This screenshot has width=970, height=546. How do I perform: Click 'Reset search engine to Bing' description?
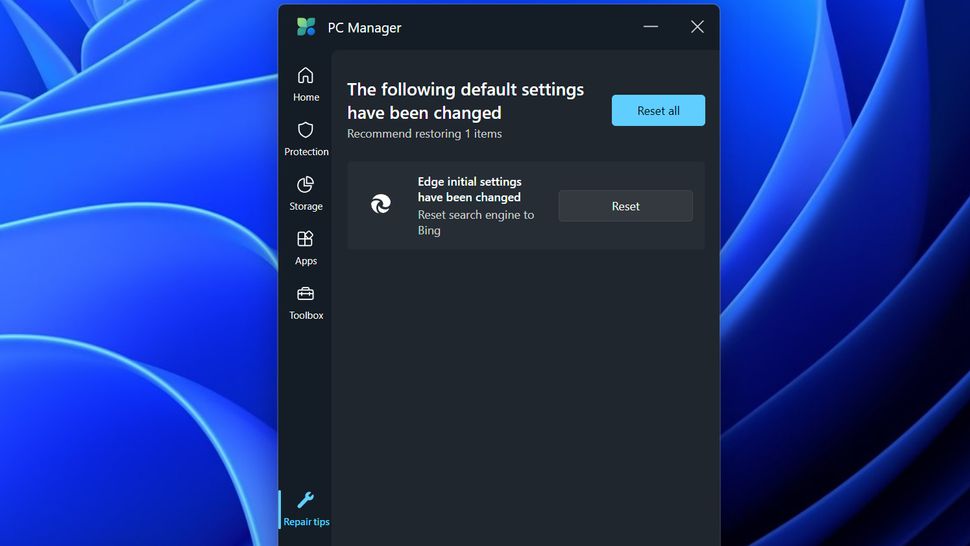tap(476, 223)
